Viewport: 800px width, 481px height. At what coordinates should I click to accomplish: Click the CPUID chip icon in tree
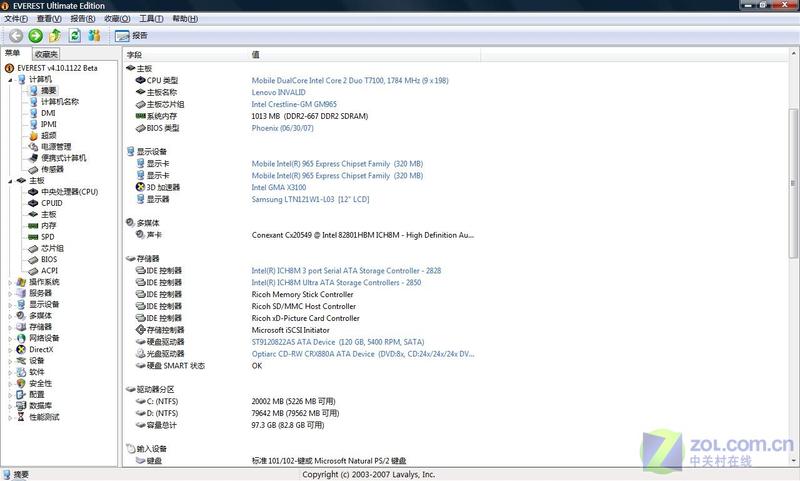(33, 203)
